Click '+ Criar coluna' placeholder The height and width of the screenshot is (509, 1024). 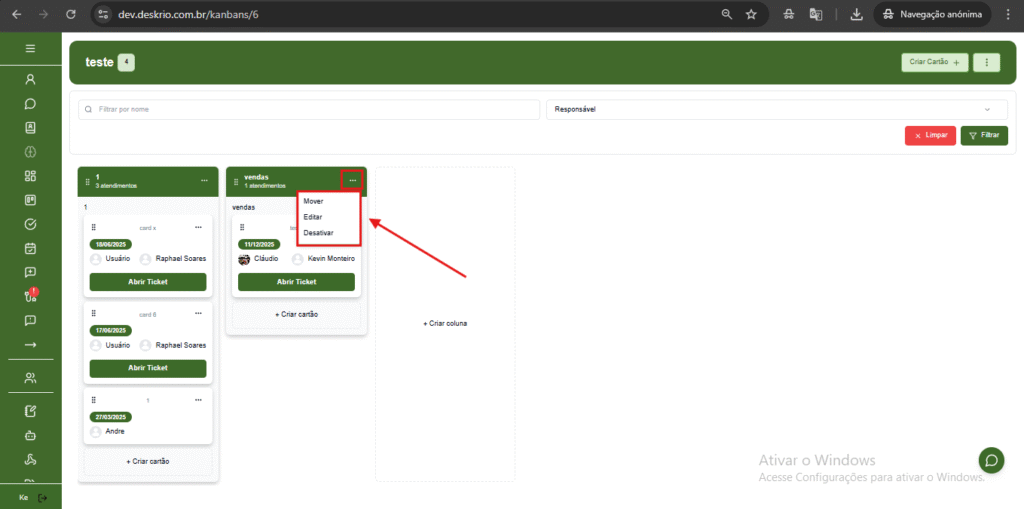(x=445, y=323)
